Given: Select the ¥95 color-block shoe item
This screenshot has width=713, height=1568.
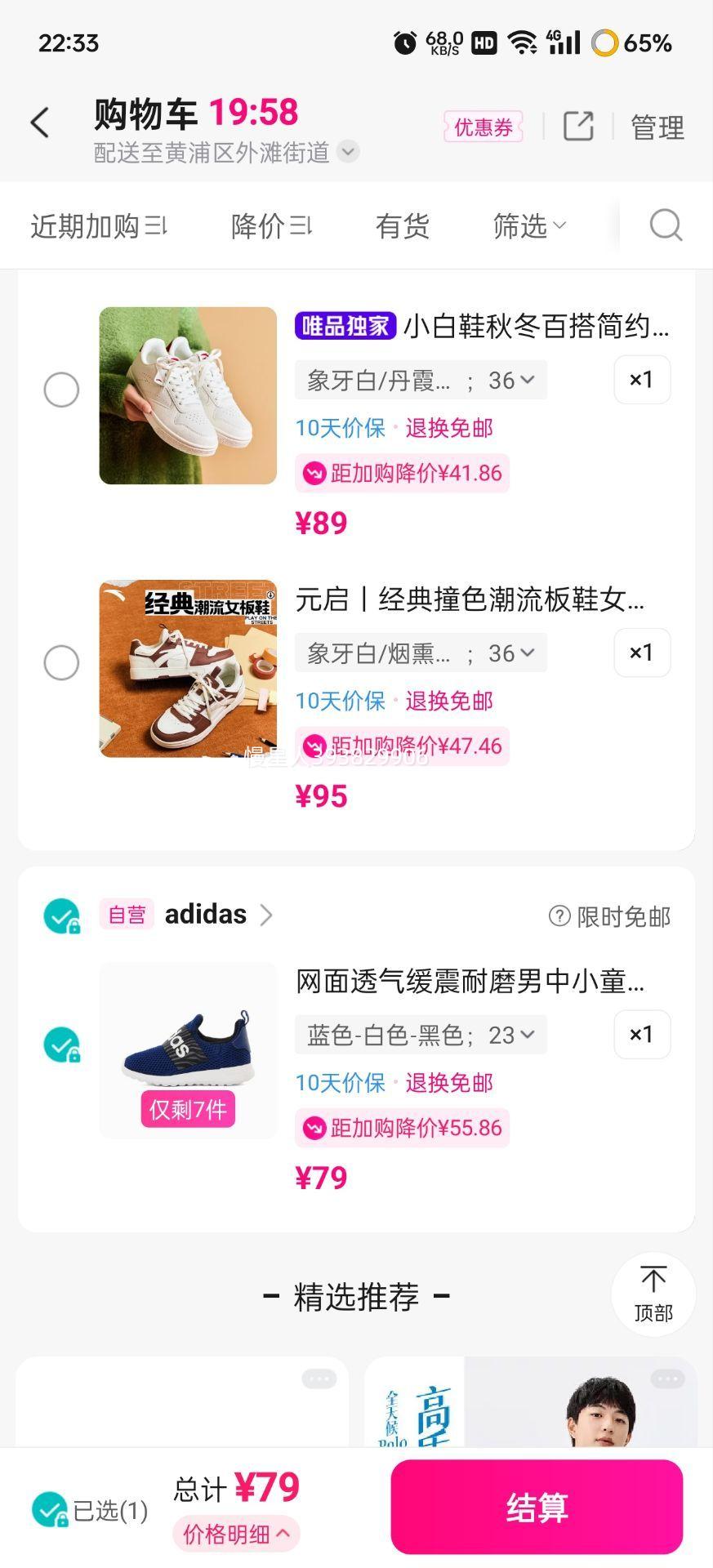Looking at the screenshot, I should (61, 662).
